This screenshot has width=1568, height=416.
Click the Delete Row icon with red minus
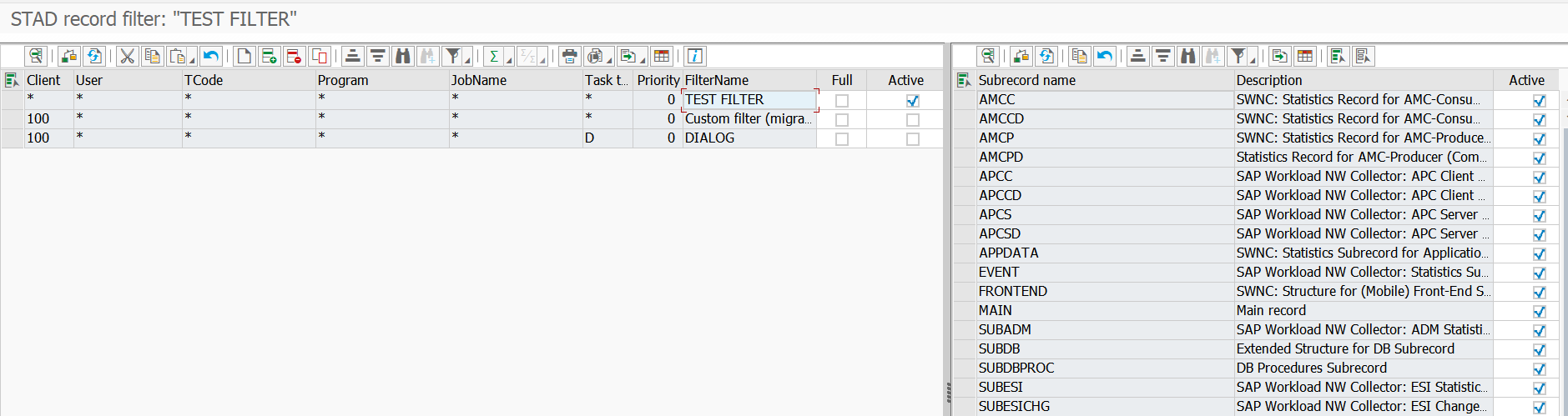coord(294,56)
